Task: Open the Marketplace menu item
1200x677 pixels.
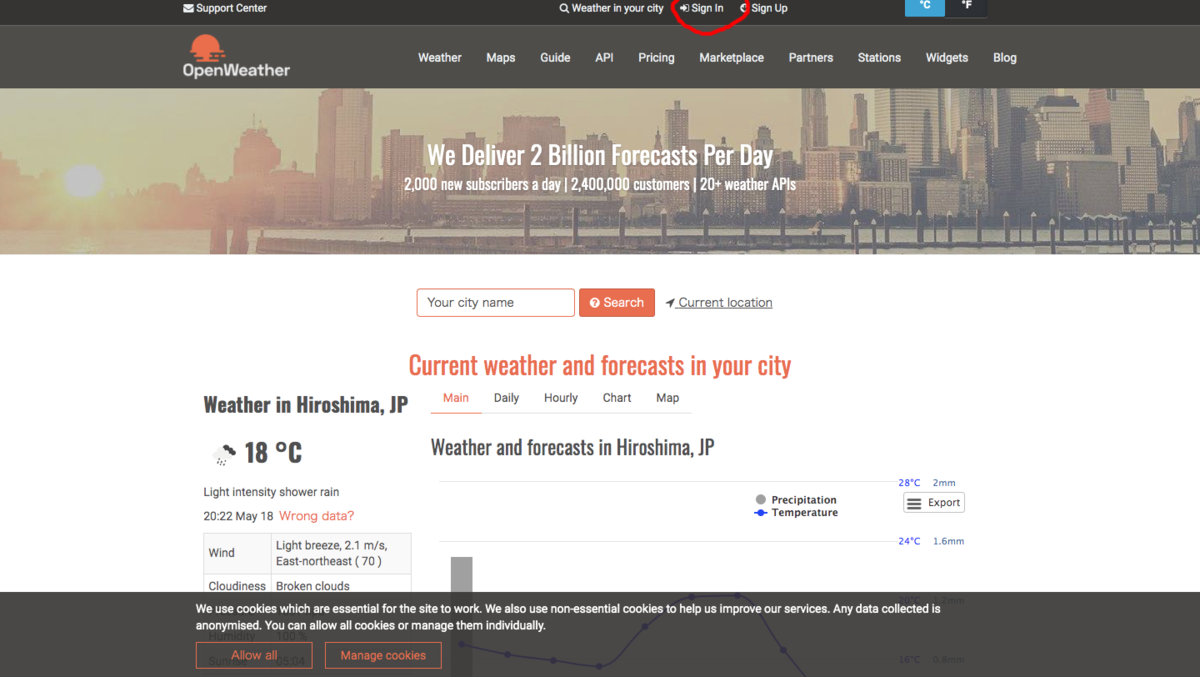Action: pos(731,58)
